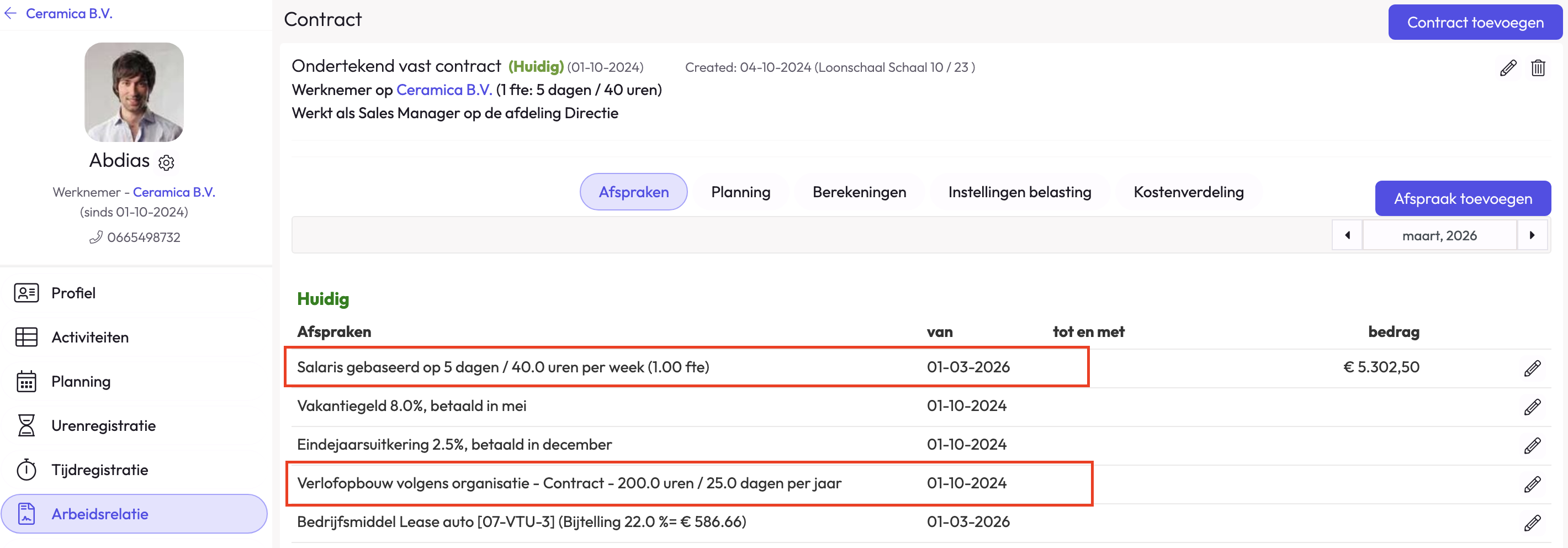The image size is (1568, 548).
Task: Click the contract edit pencil icon
Action: point(1508,67)
